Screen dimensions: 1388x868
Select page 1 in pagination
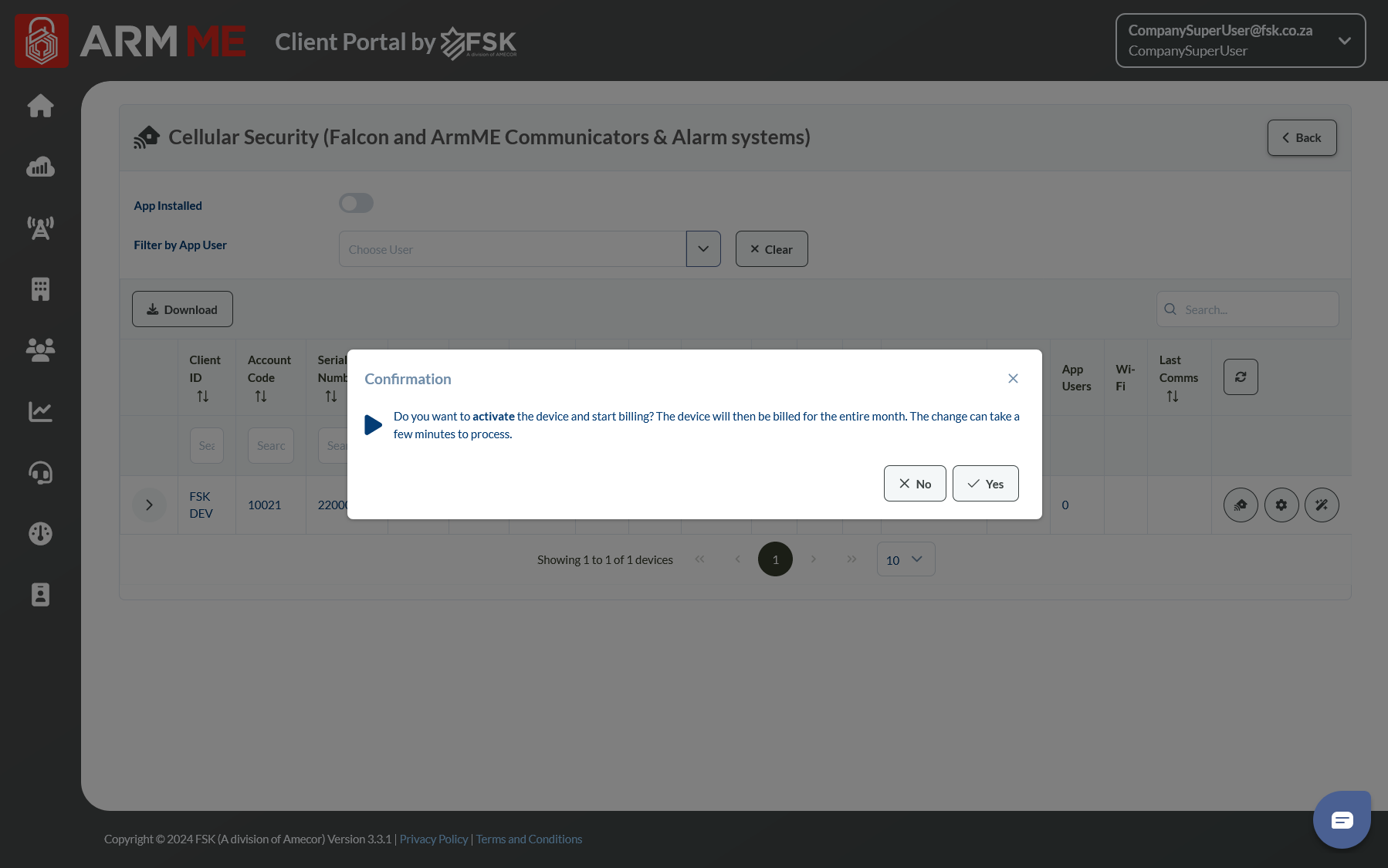pyautogui.click(x=775, y=559)
